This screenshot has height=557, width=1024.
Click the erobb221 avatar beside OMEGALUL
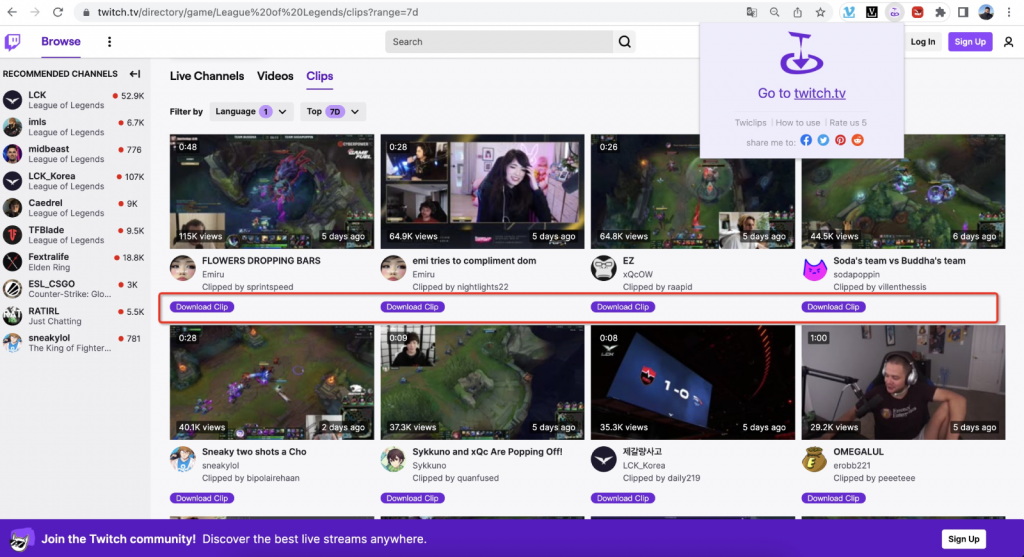click(x=814, y=460)
